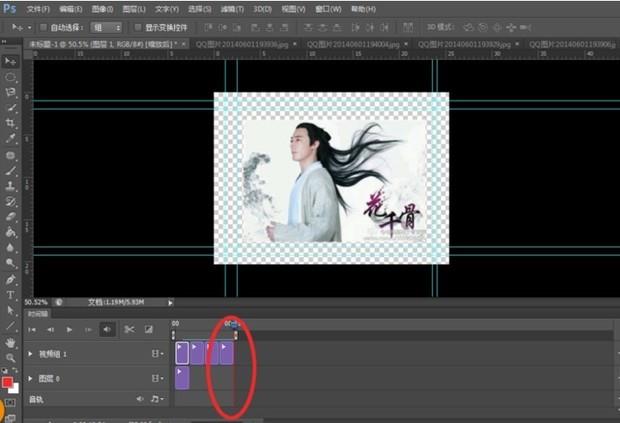Select the Elliptical Marquee tool
This screenshot has width=620, height=423.
click(x=10, y=77)
